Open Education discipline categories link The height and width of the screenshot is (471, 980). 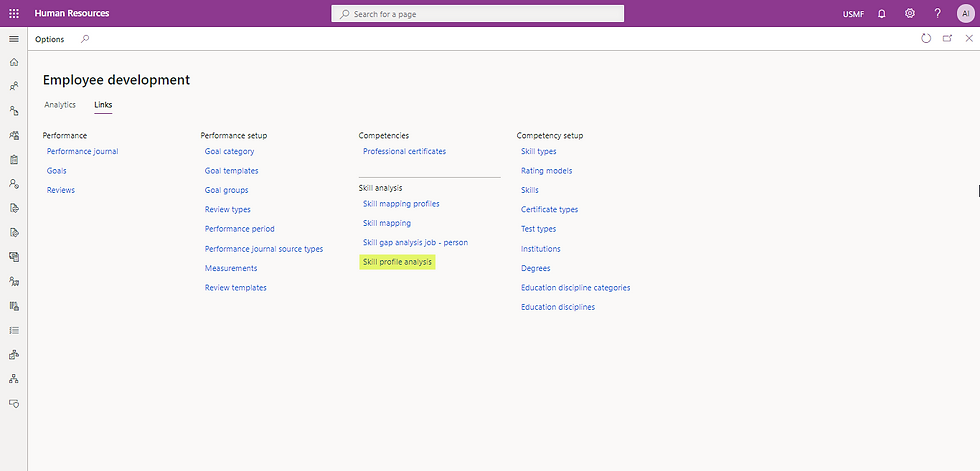pyautogui.click(x=576, y=287)
